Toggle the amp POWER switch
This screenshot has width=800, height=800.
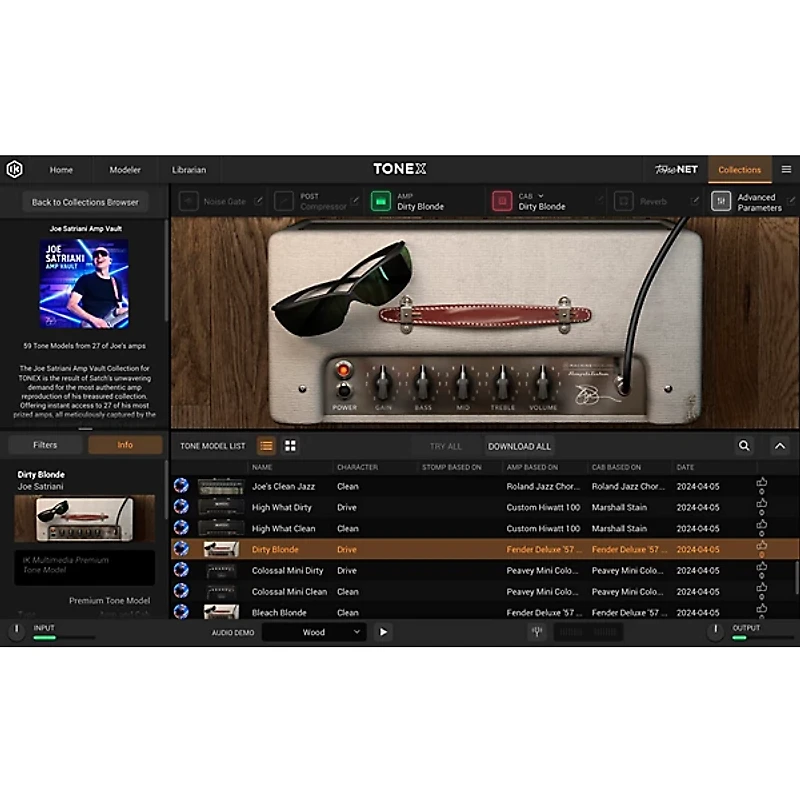click(344, 391)
